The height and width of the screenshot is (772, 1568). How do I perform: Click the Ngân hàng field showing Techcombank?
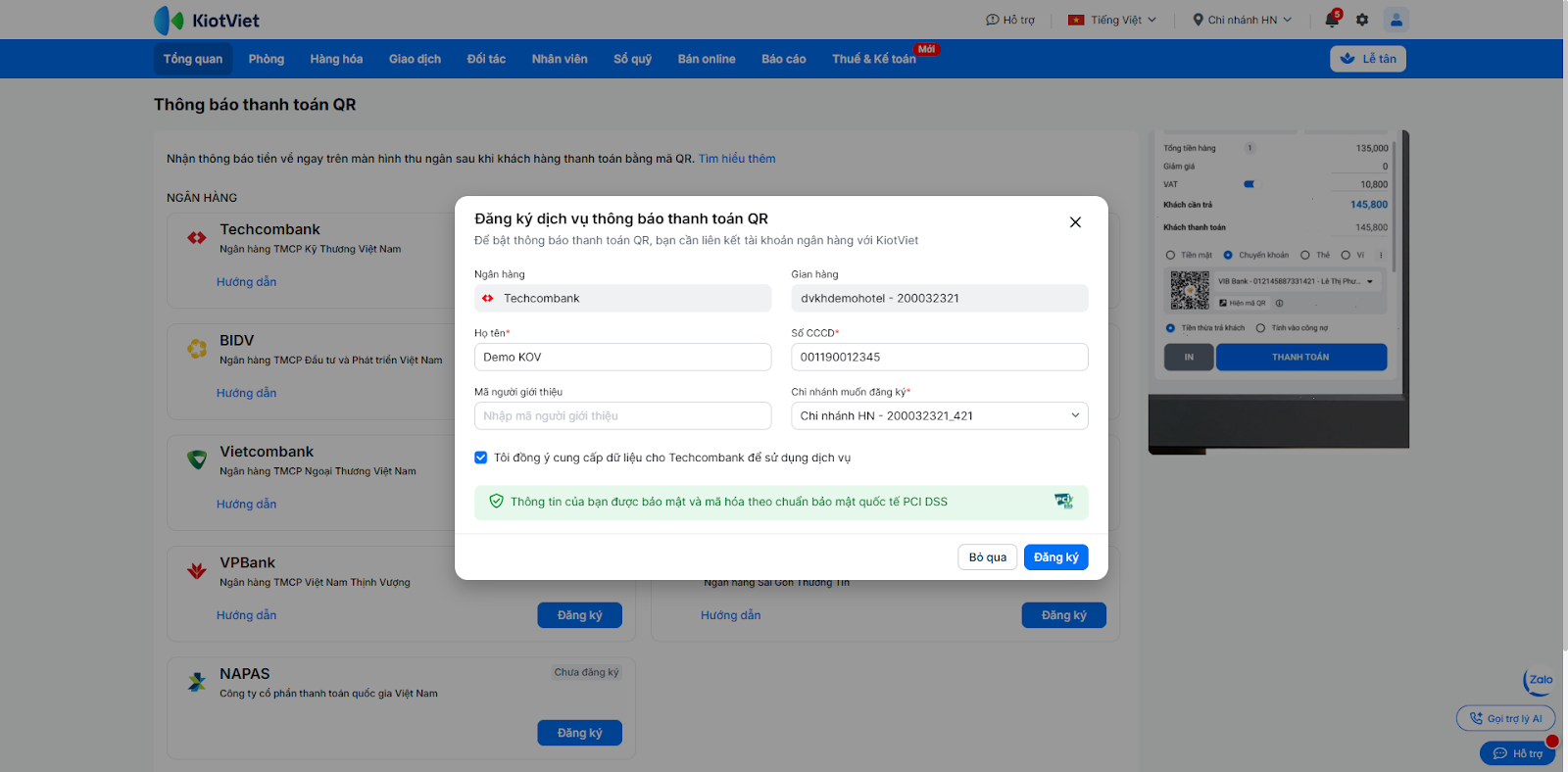coord(623,299)
